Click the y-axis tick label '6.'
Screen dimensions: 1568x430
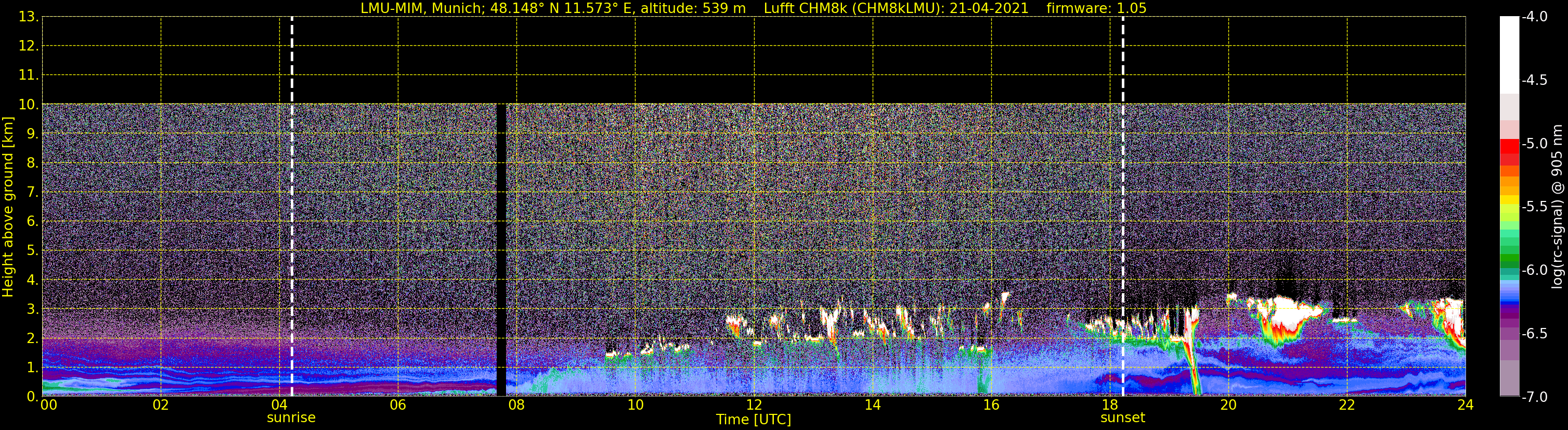point(32,222)
